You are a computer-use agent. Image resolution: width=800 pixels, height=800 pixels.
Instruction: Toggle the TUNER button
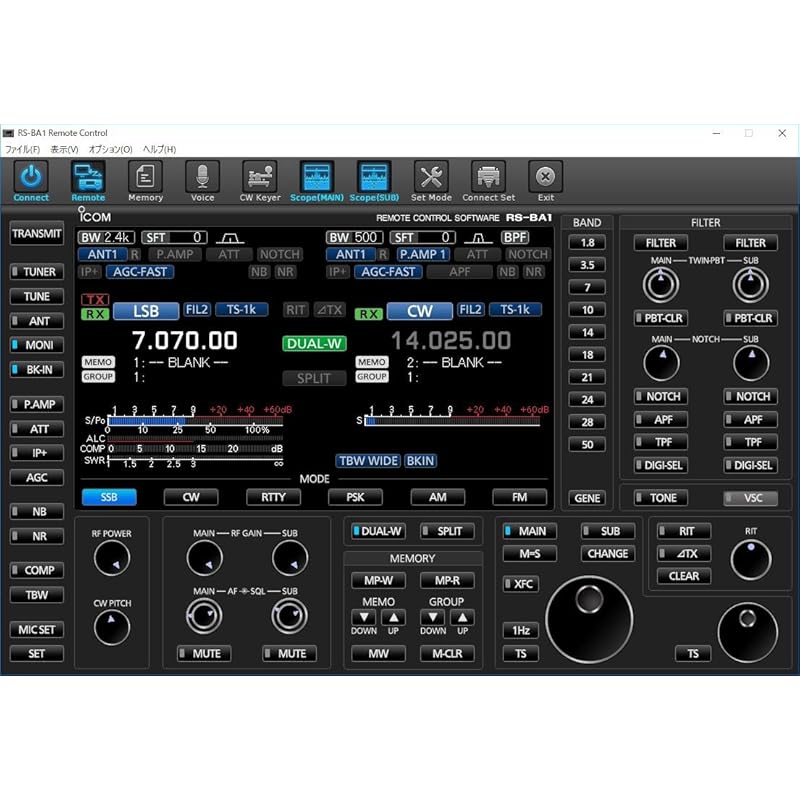37,271
